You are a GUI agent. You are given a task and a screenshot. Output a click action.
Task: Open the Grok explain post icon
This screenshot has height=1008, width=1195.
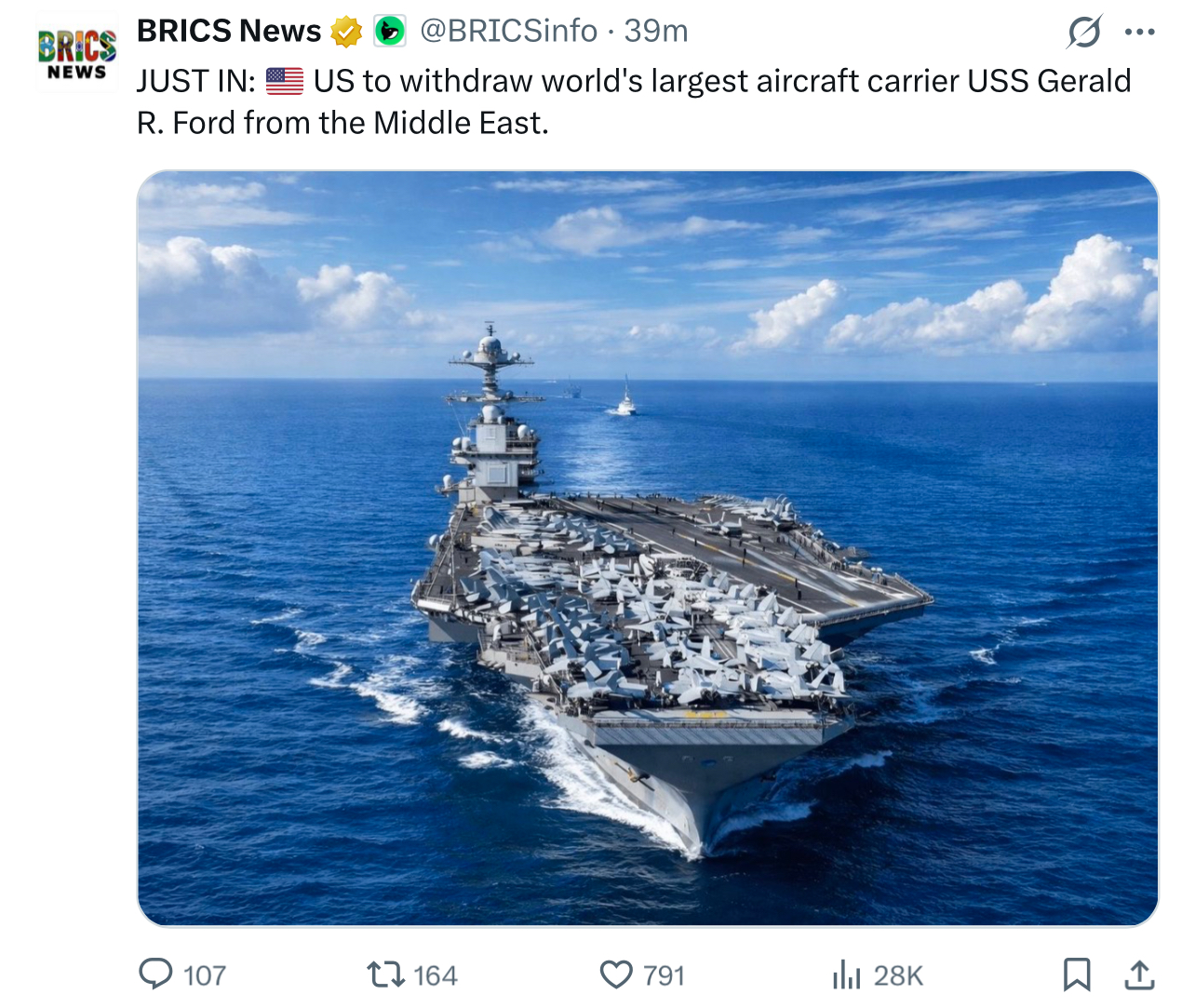1085,32
